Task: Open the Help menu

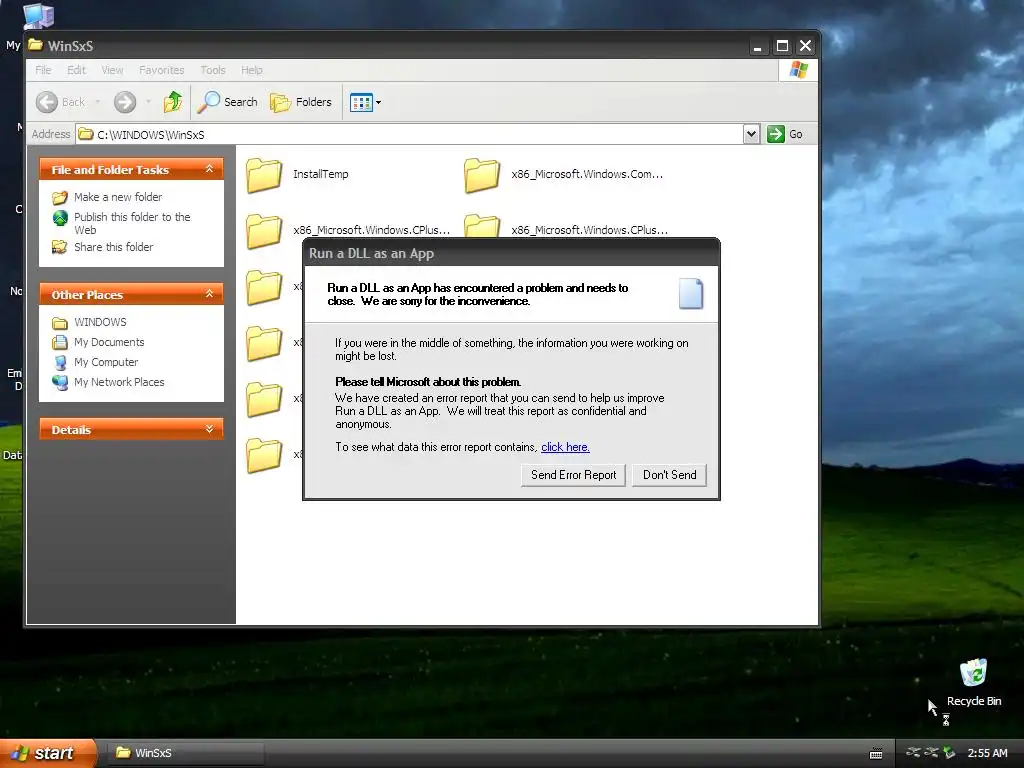Action: click(x=251, y=70)
